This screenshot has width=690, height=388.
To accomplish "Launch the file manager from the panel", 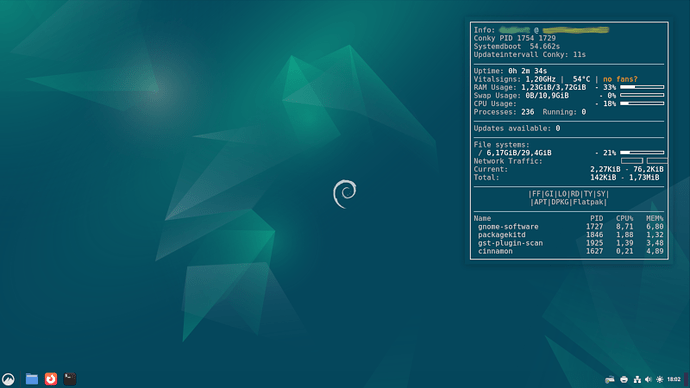I will pos(32,379).
